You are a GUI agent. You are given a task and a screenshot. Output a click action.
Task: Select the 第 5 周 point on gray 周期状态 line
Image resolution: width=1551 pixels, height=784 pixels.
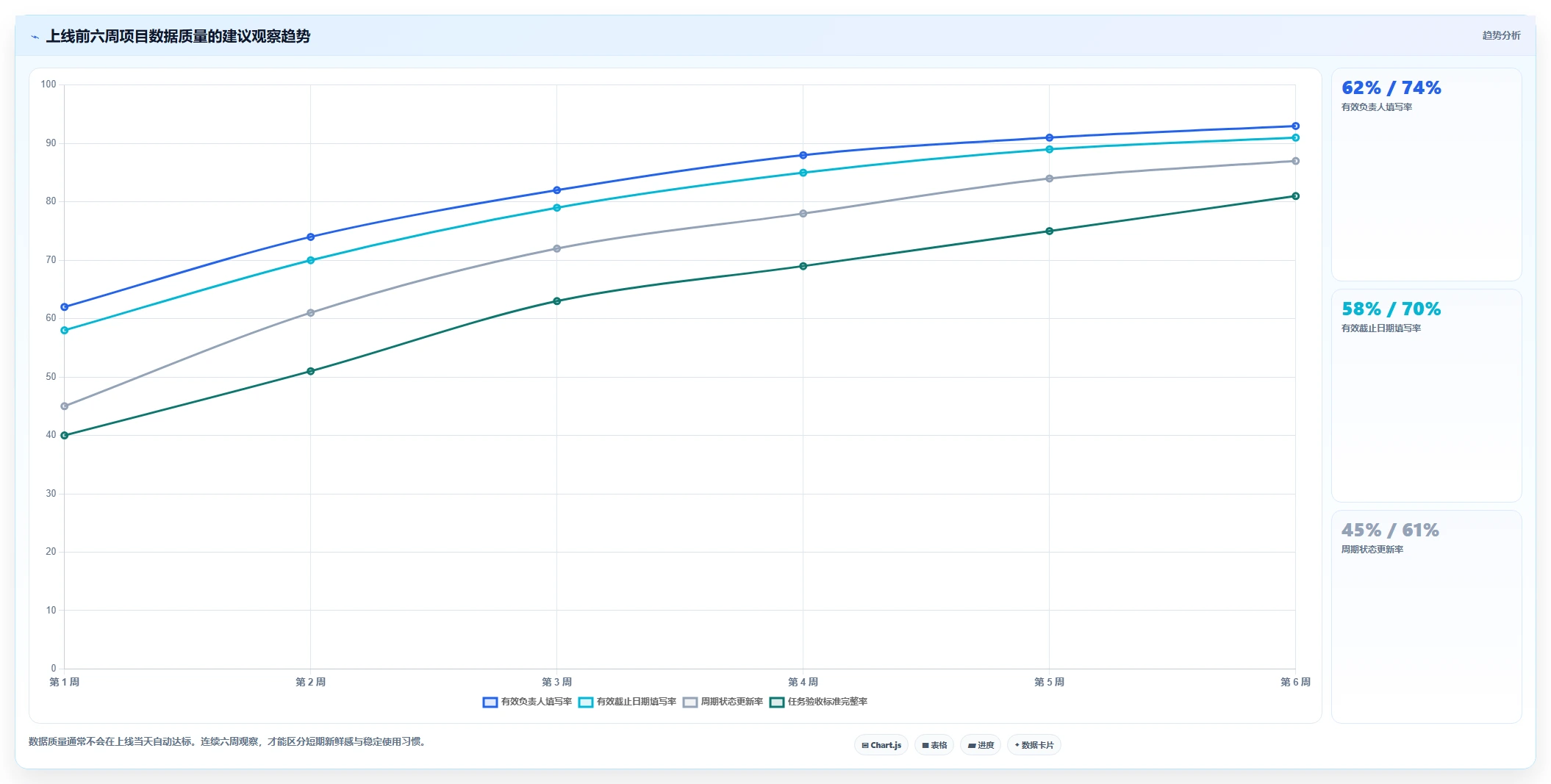(x=1049, y=179)
